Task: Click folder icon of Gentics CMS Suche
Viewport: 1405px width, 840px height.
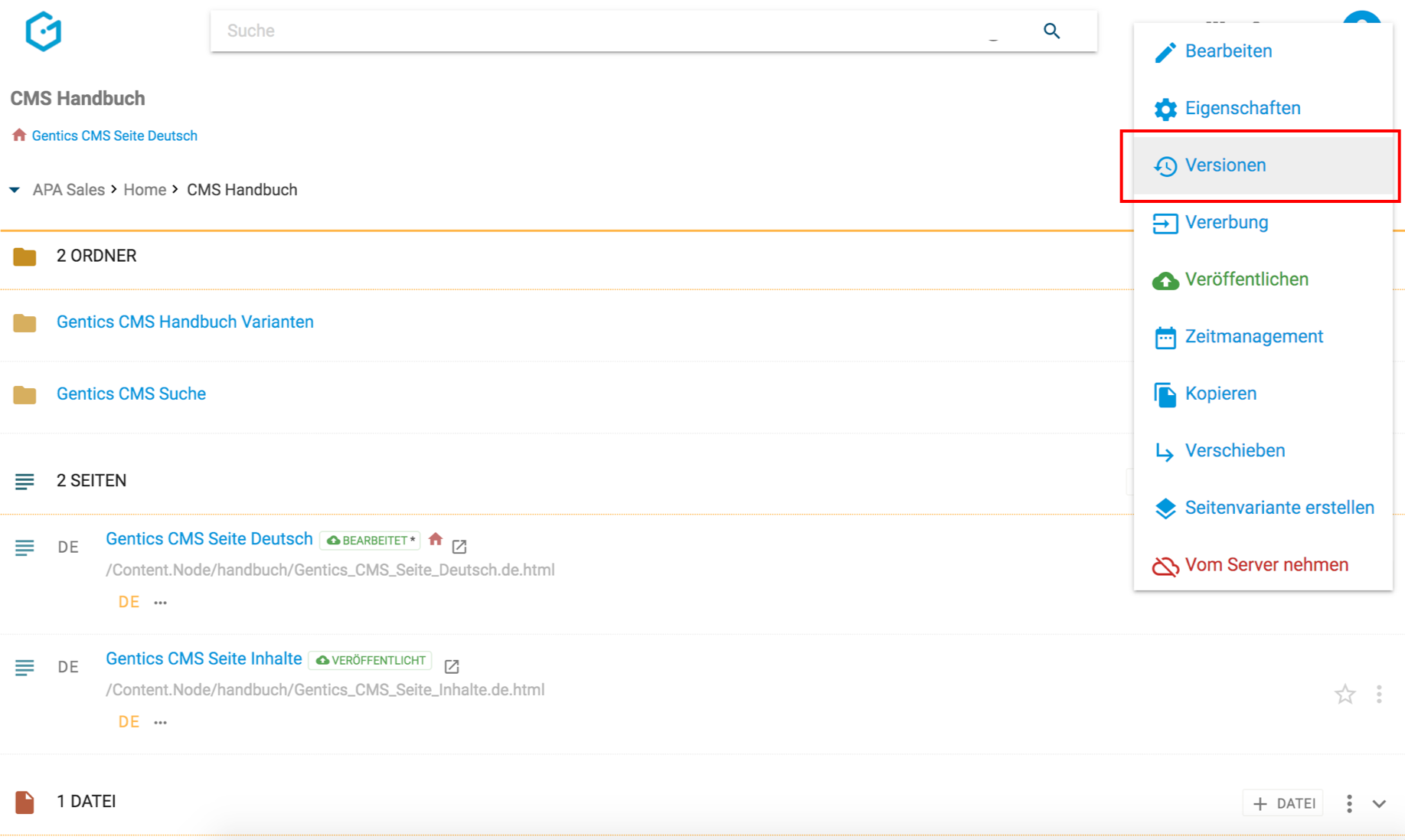Action: (25, 395)
